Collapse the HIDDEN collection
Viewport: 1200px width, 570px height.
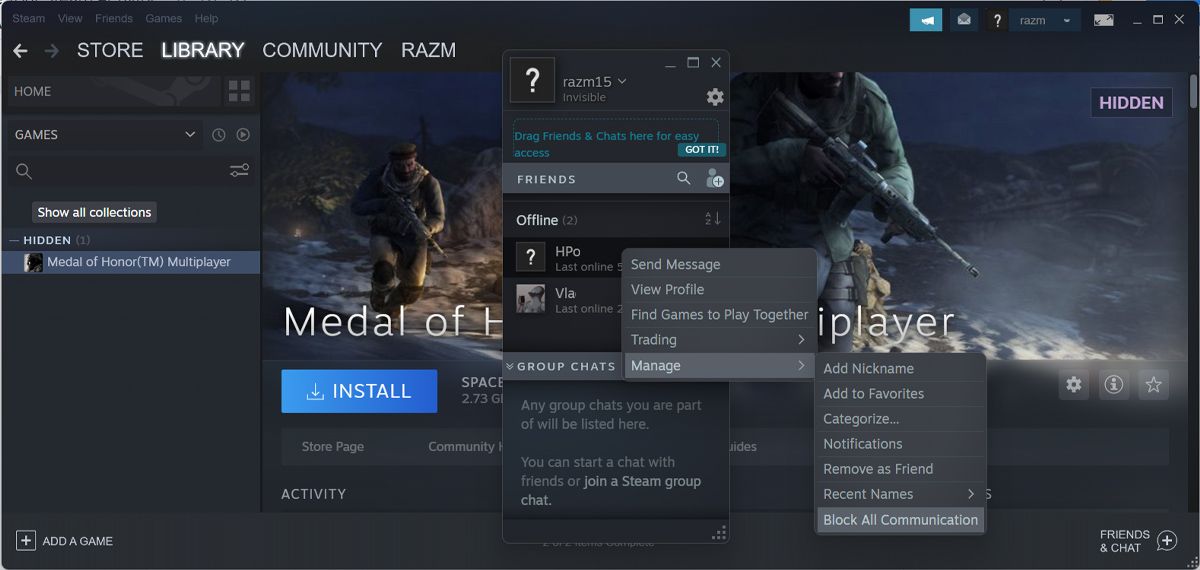tap(14, 240)
